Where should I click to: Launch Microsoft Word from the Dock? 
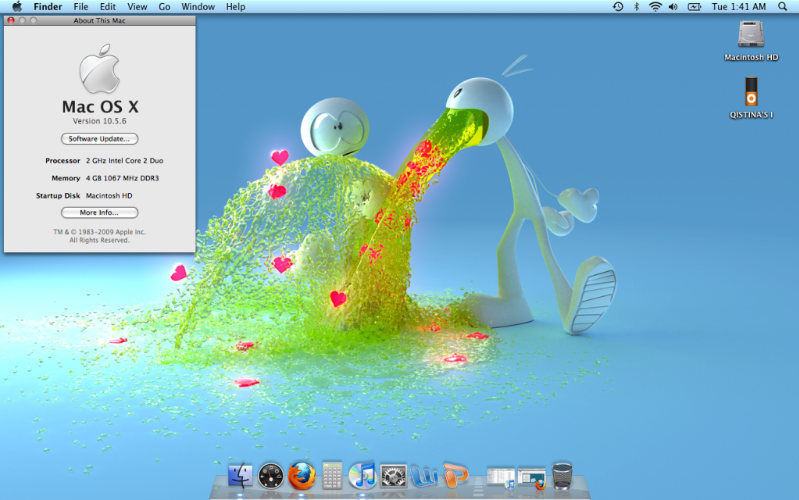tap(424, 476)
